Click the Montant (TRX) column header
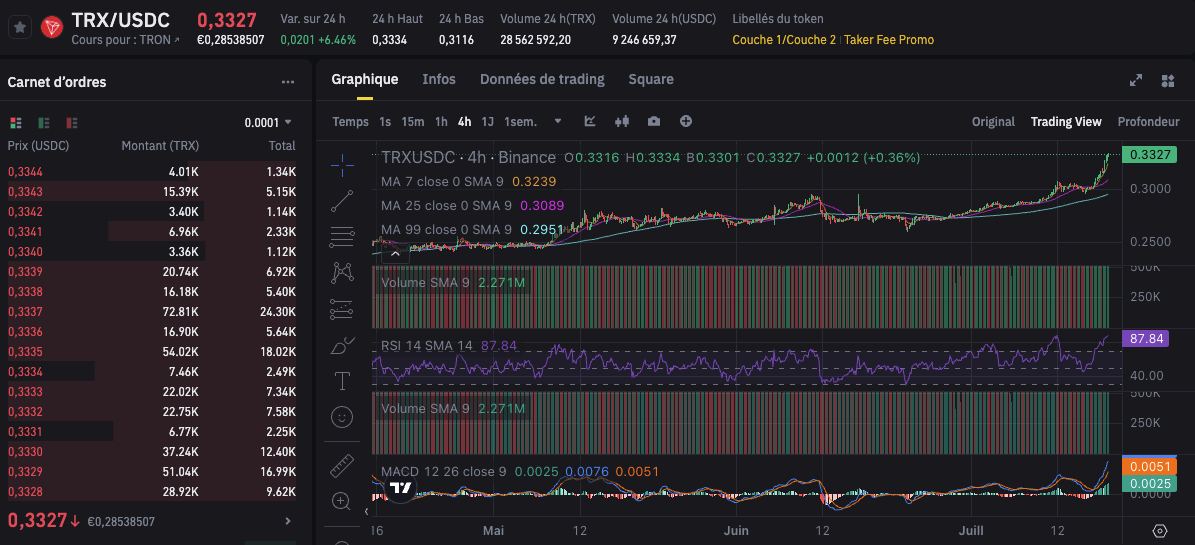This screenshot has height=545, width=1195. (160, 146)
